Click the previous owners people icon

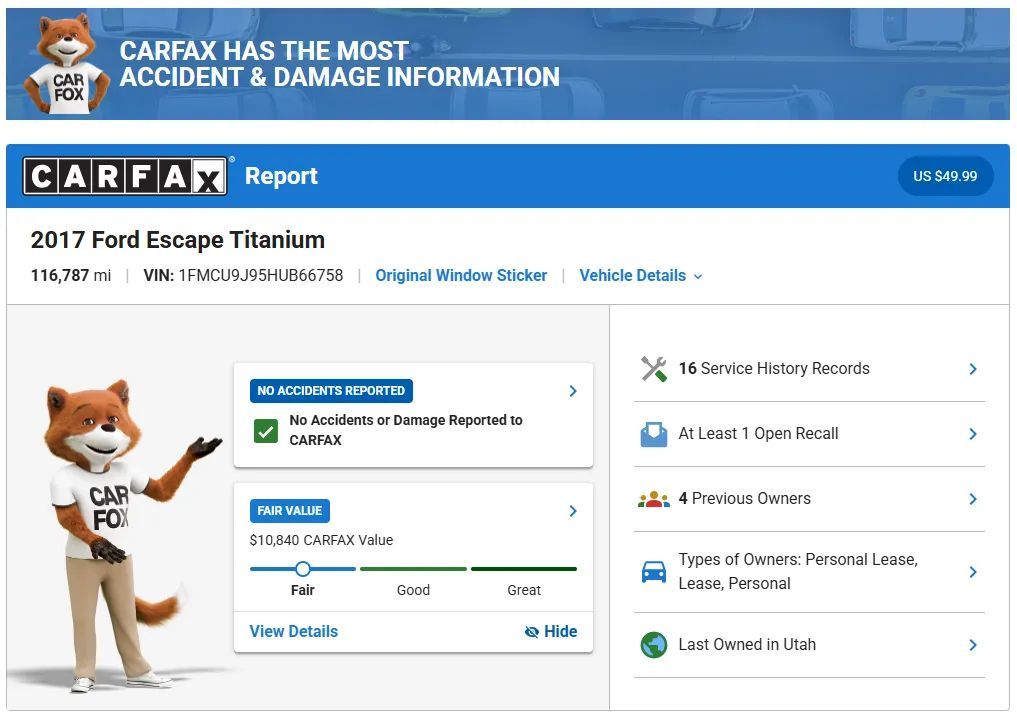click(654, 499)
